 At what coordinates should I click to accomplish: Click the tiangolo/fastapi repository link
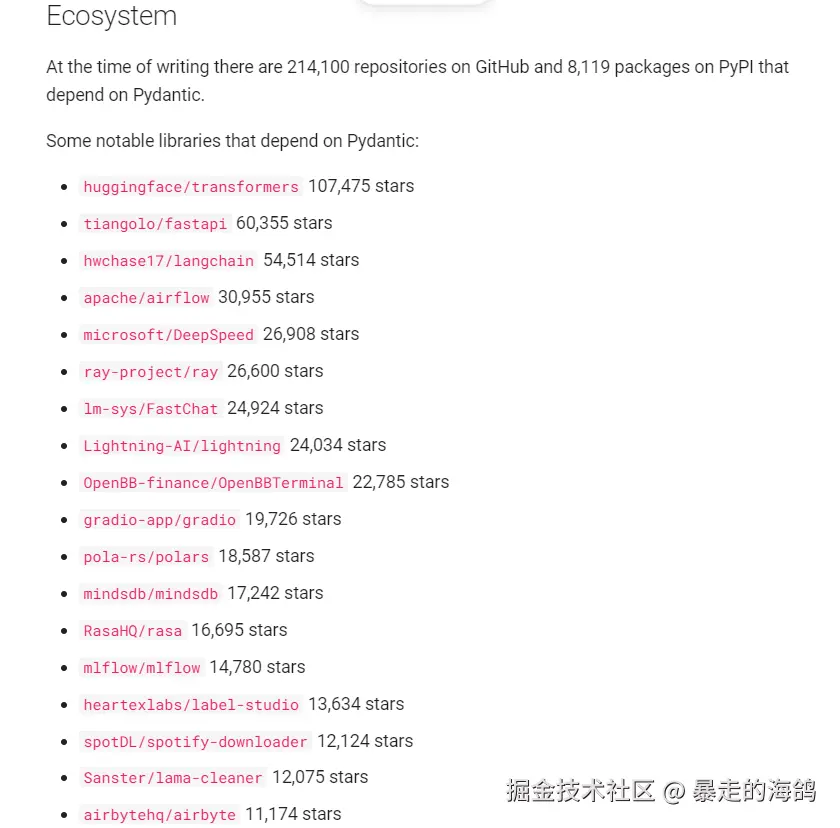pyautogui.click(x=155, y=224)
